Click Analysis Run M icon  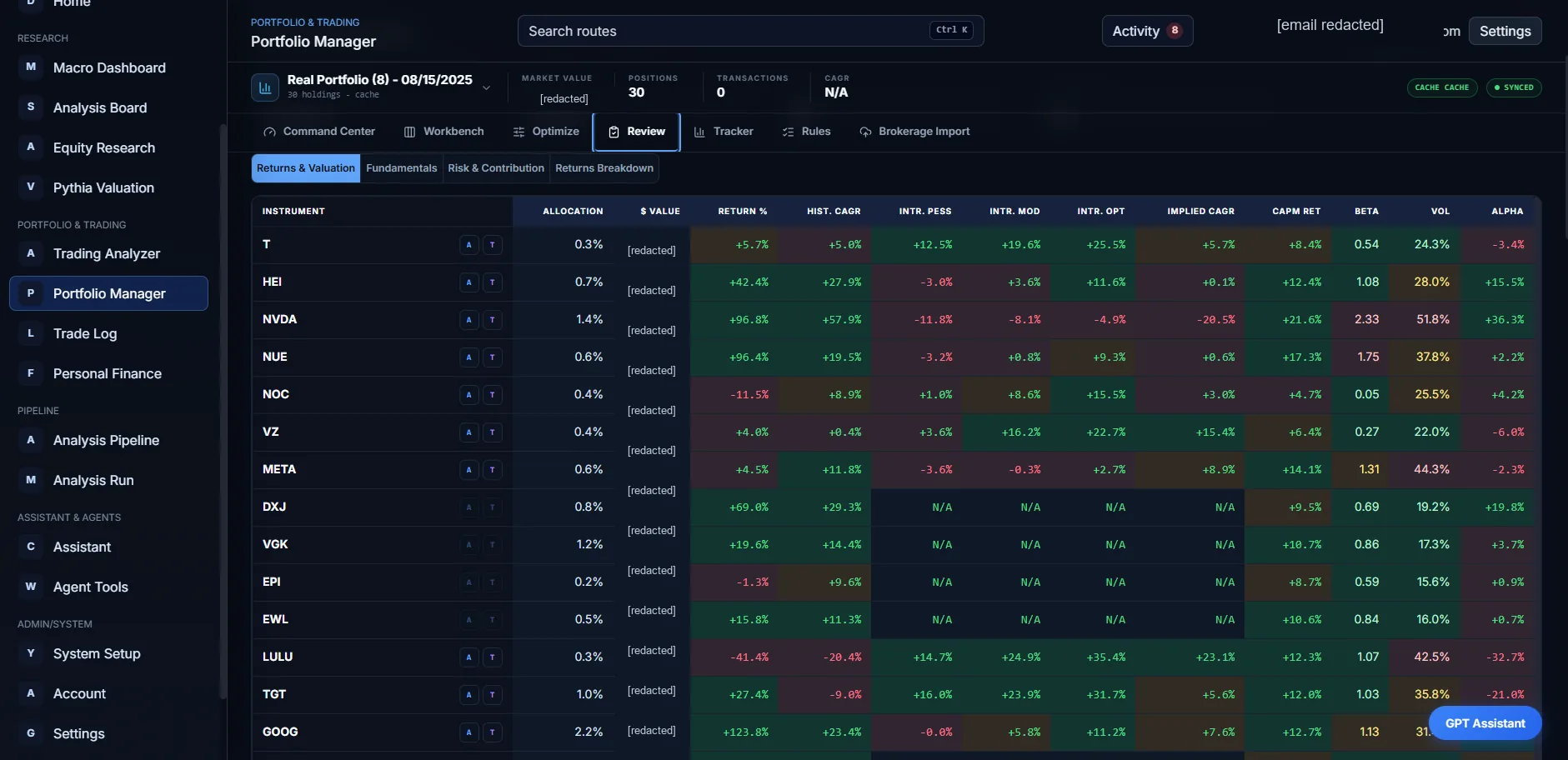pos(31,480)
